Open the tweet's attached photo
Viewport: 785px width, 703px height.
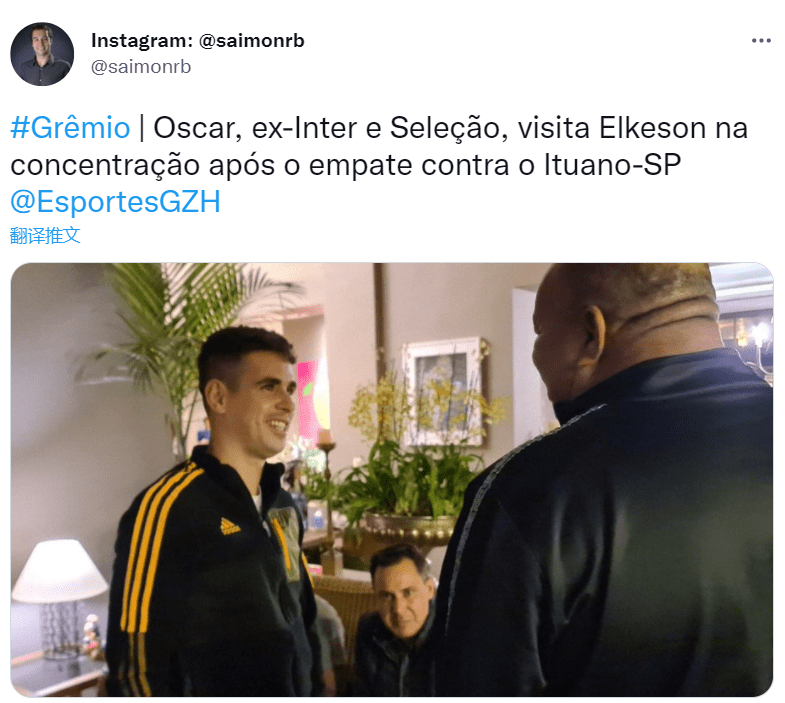click(392, 480)
